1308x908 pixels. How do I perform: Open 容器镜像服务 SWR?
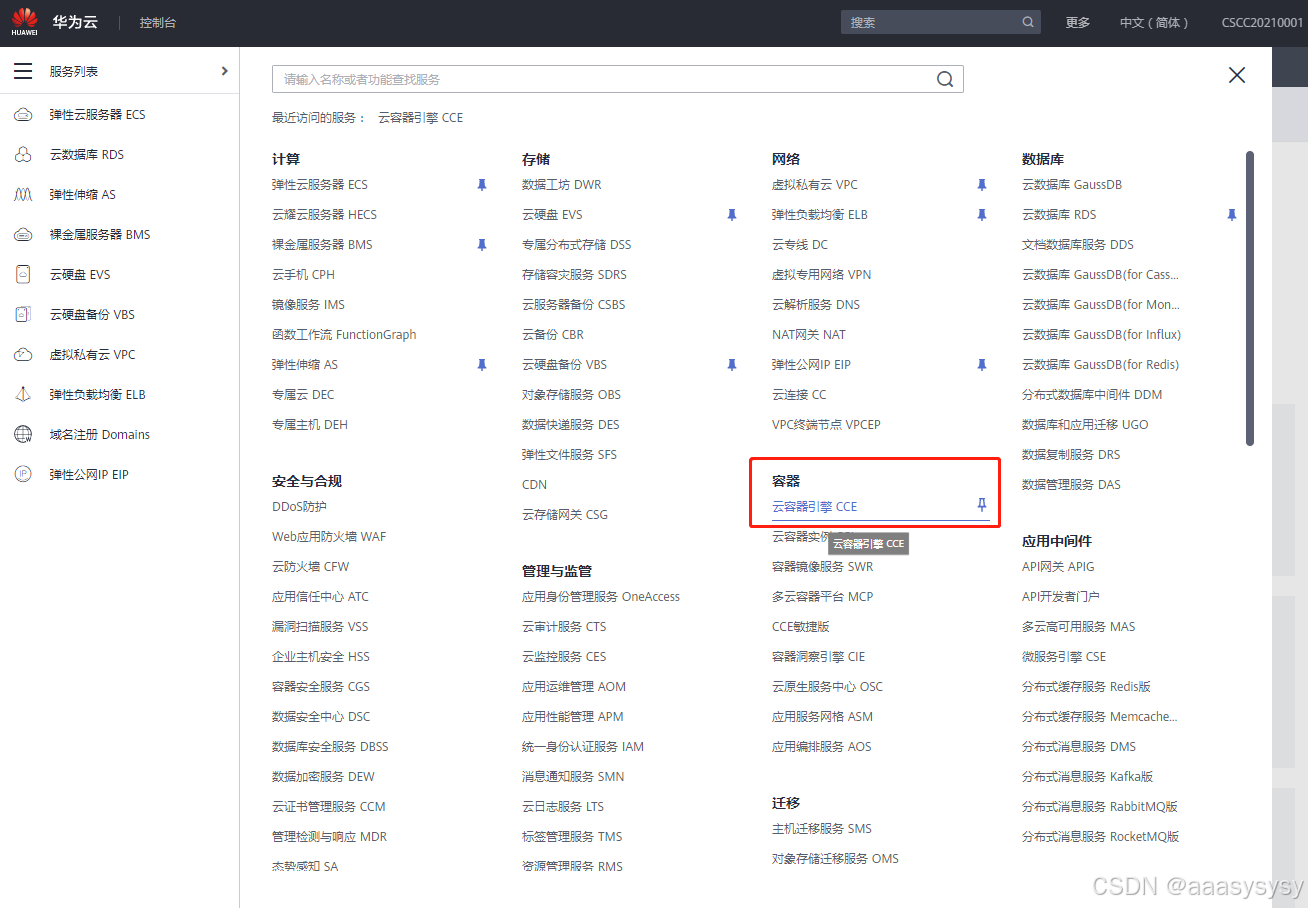click(822, 567)
